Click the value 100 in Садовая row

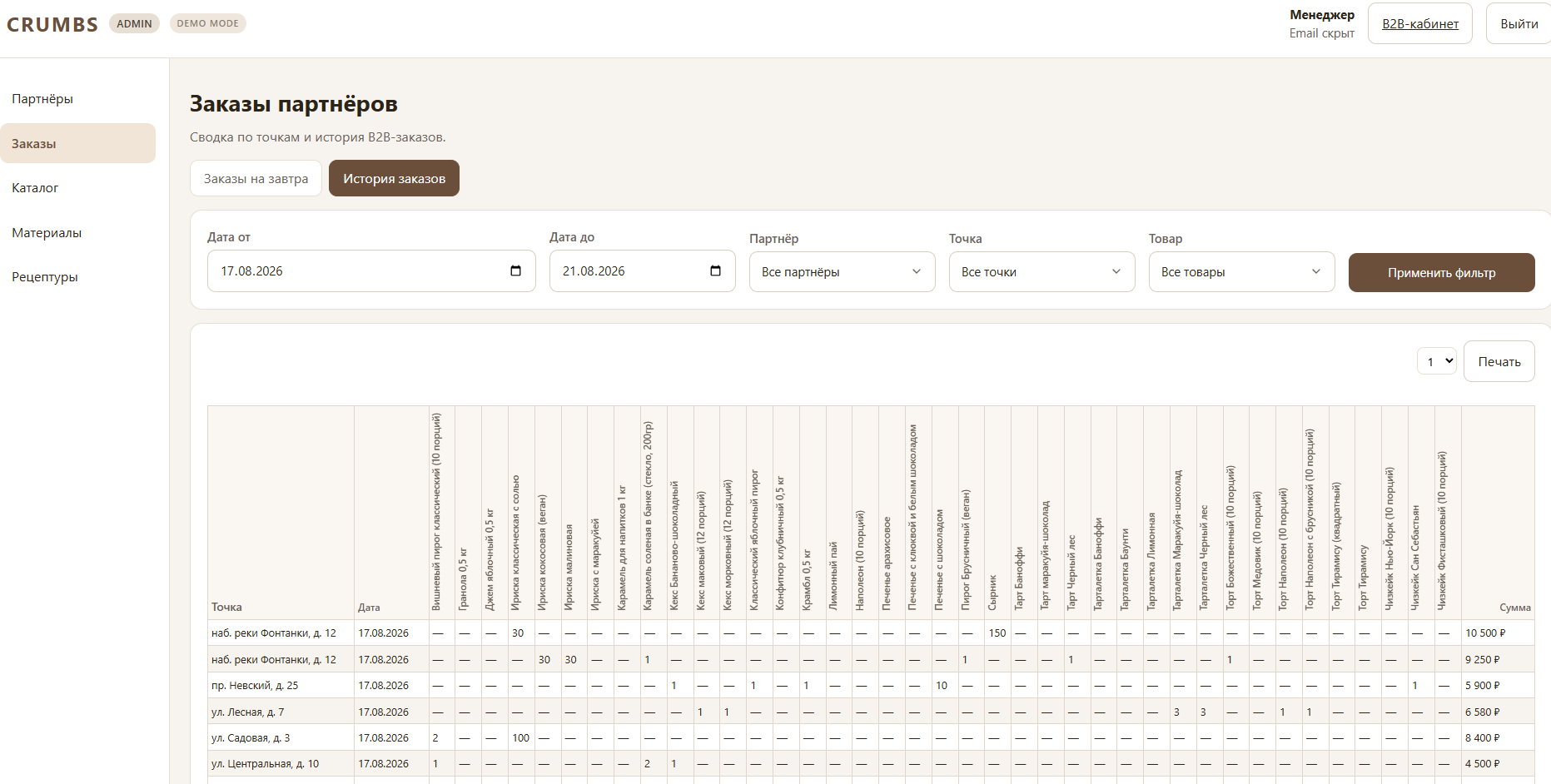pyautogui.click(x=521, y=737)
